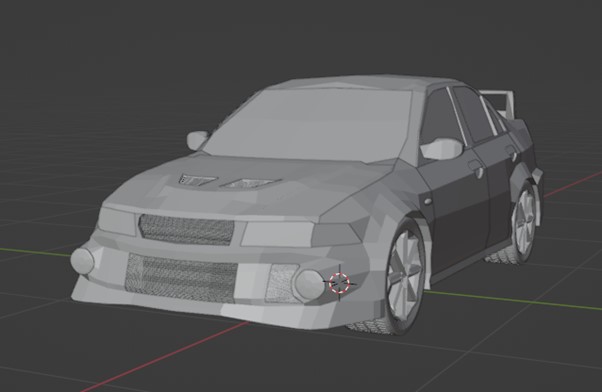Select the round fog light on the bumper's far corner

[x=82, y=261]
